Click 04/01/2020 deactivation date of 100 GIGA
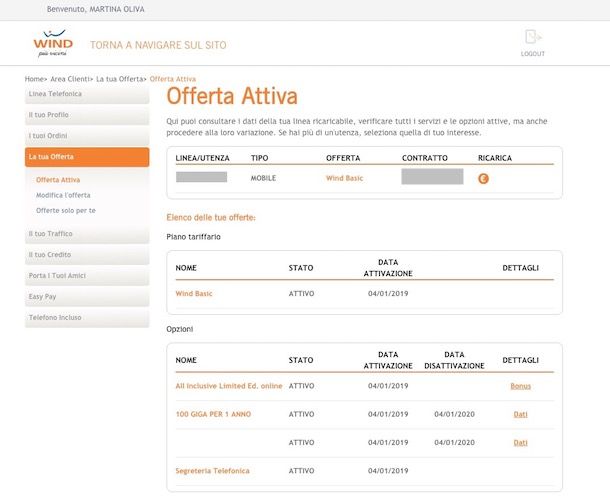Screen dimensions: 610x500 (454, 414)
